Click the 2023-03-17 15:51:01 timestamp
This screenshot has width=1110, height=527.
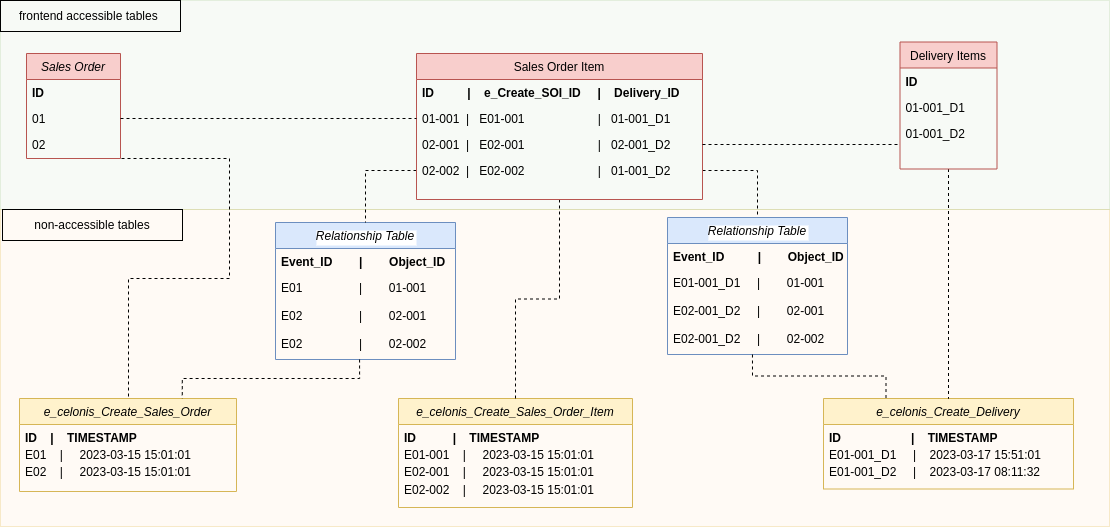pos(984,455)
